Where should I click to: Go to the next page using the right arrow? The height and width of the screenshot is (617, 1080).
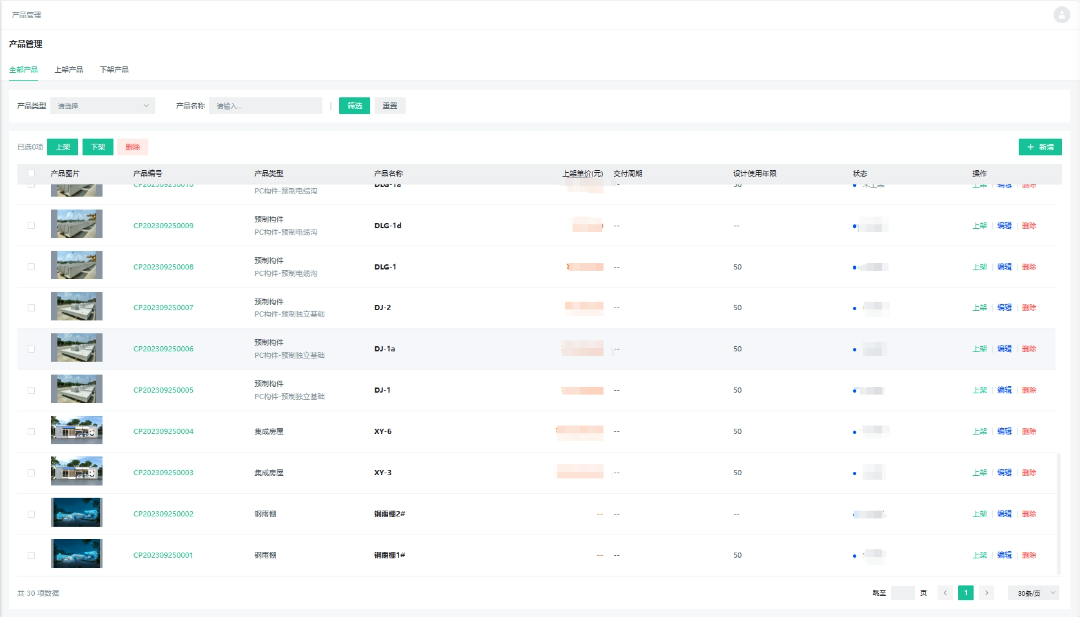click(986, 593)
